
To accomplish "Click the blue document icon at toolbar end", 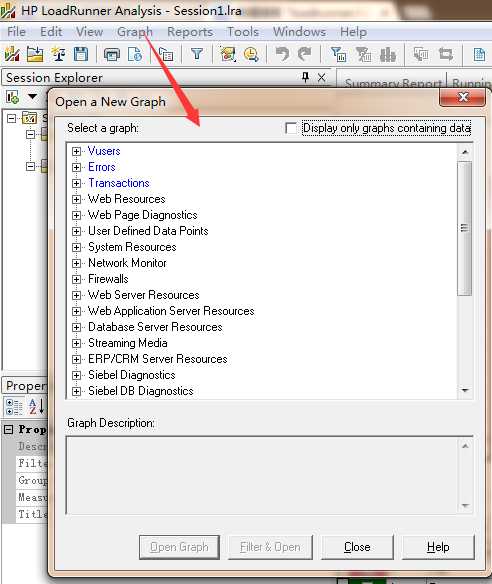I will pyautogui.click(x=479, y=54).
